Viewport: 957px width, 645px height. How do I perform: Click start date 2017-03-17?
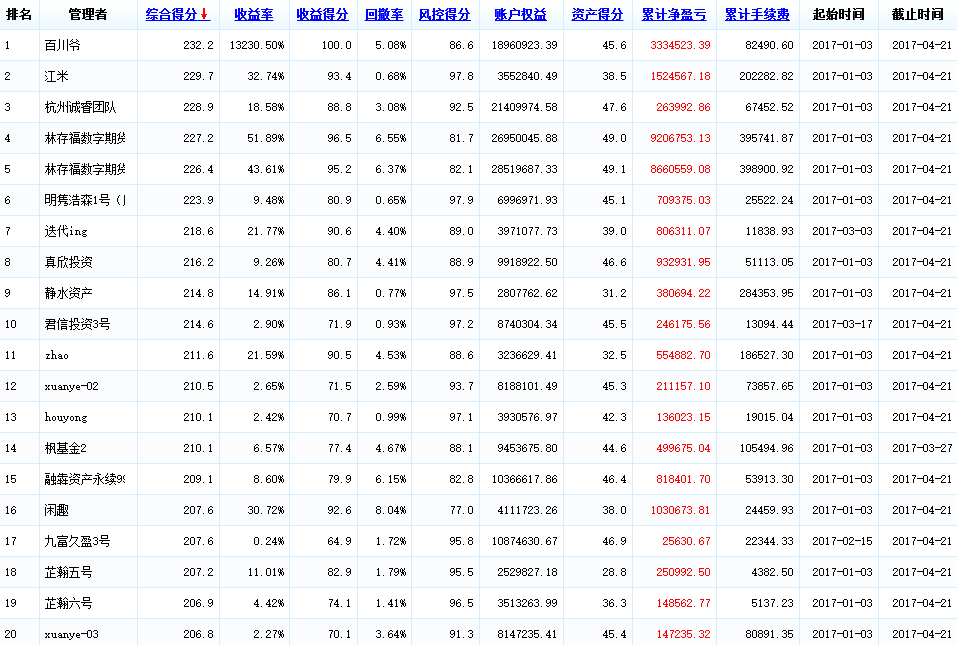[842, 325]
